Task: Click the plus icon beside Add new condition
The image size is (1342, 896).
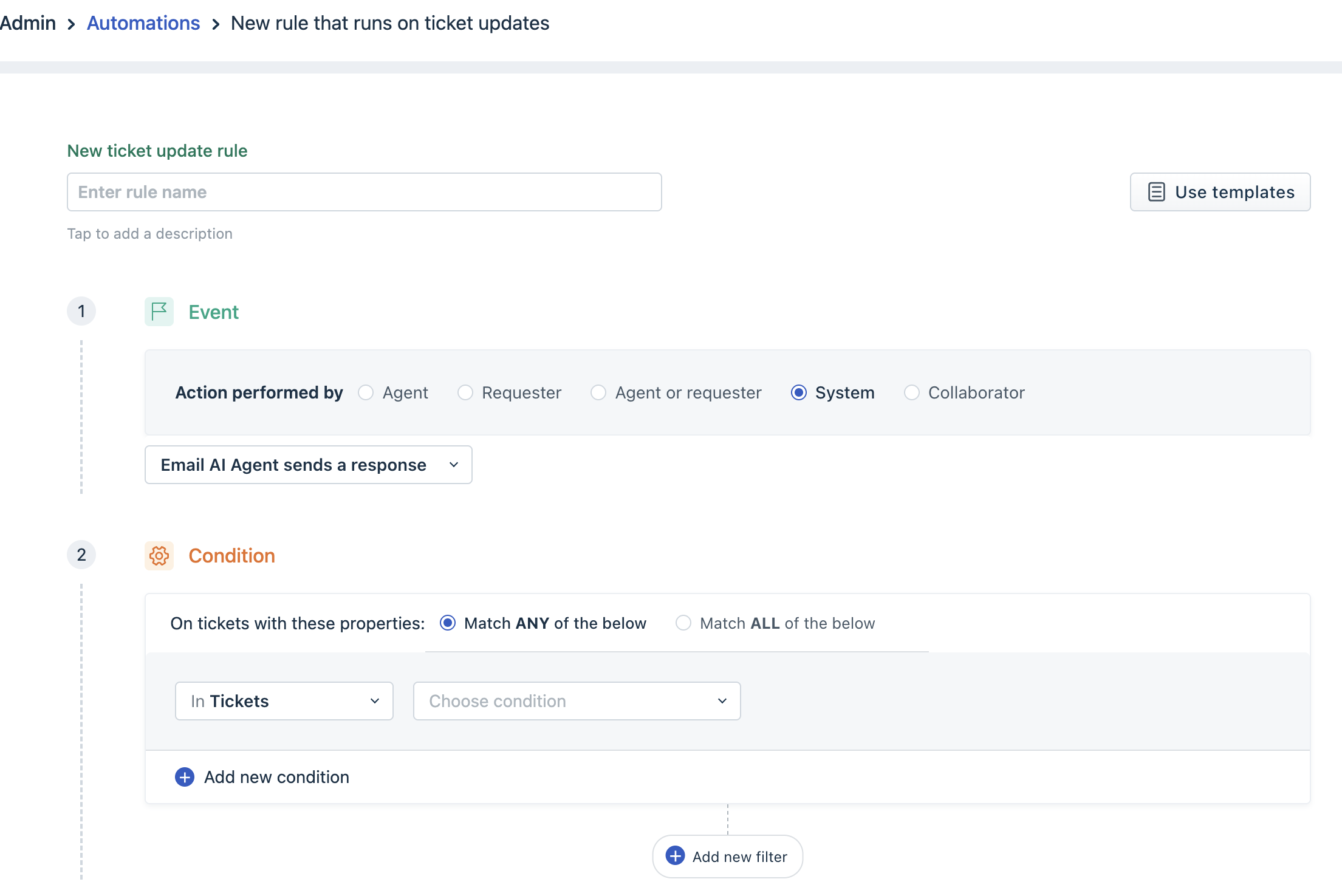Action: (x=185, y=777)
